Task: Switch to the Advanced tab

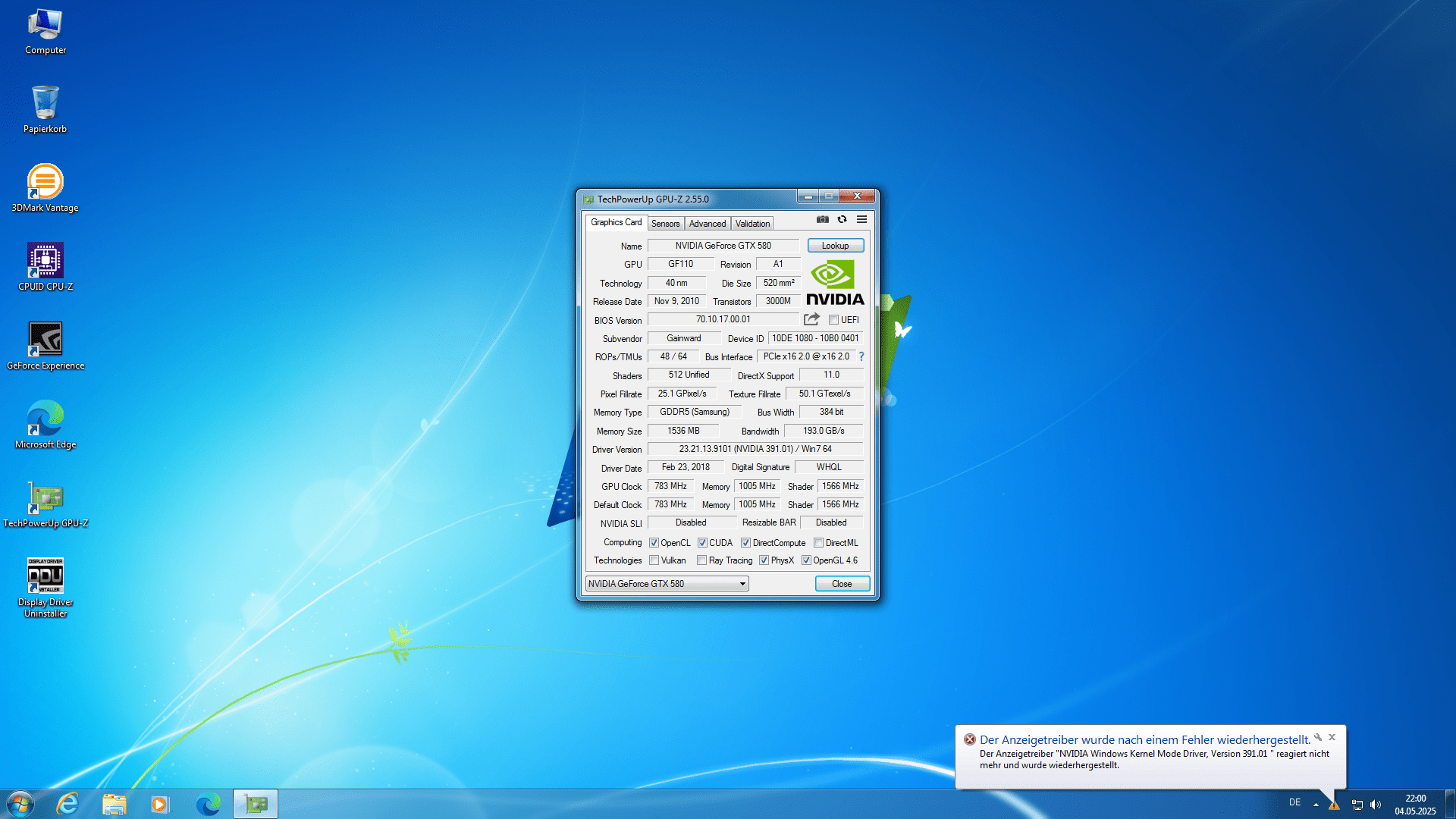Action: click(x=707, y=224)
